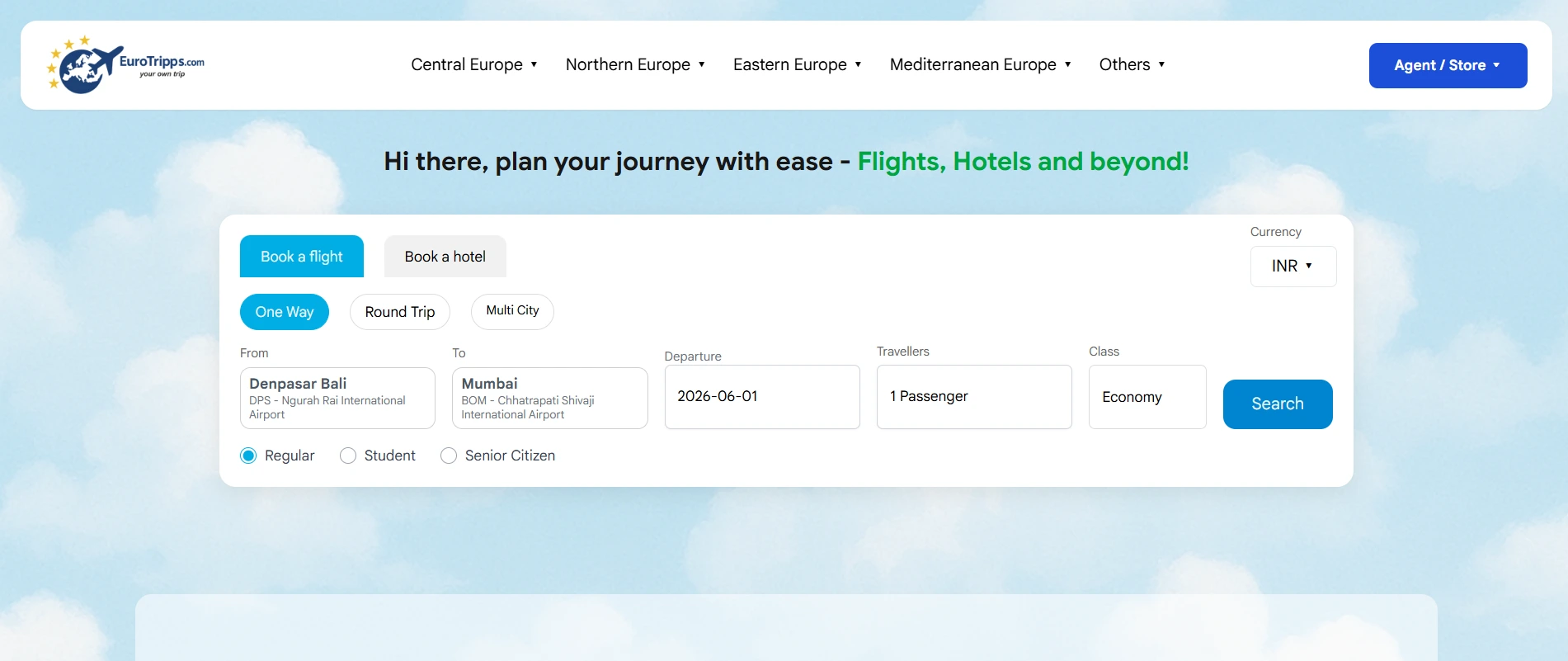Click the Agent / Store button
Image resolution: width=1568 pixels, height=661 pixels.
1448,65
